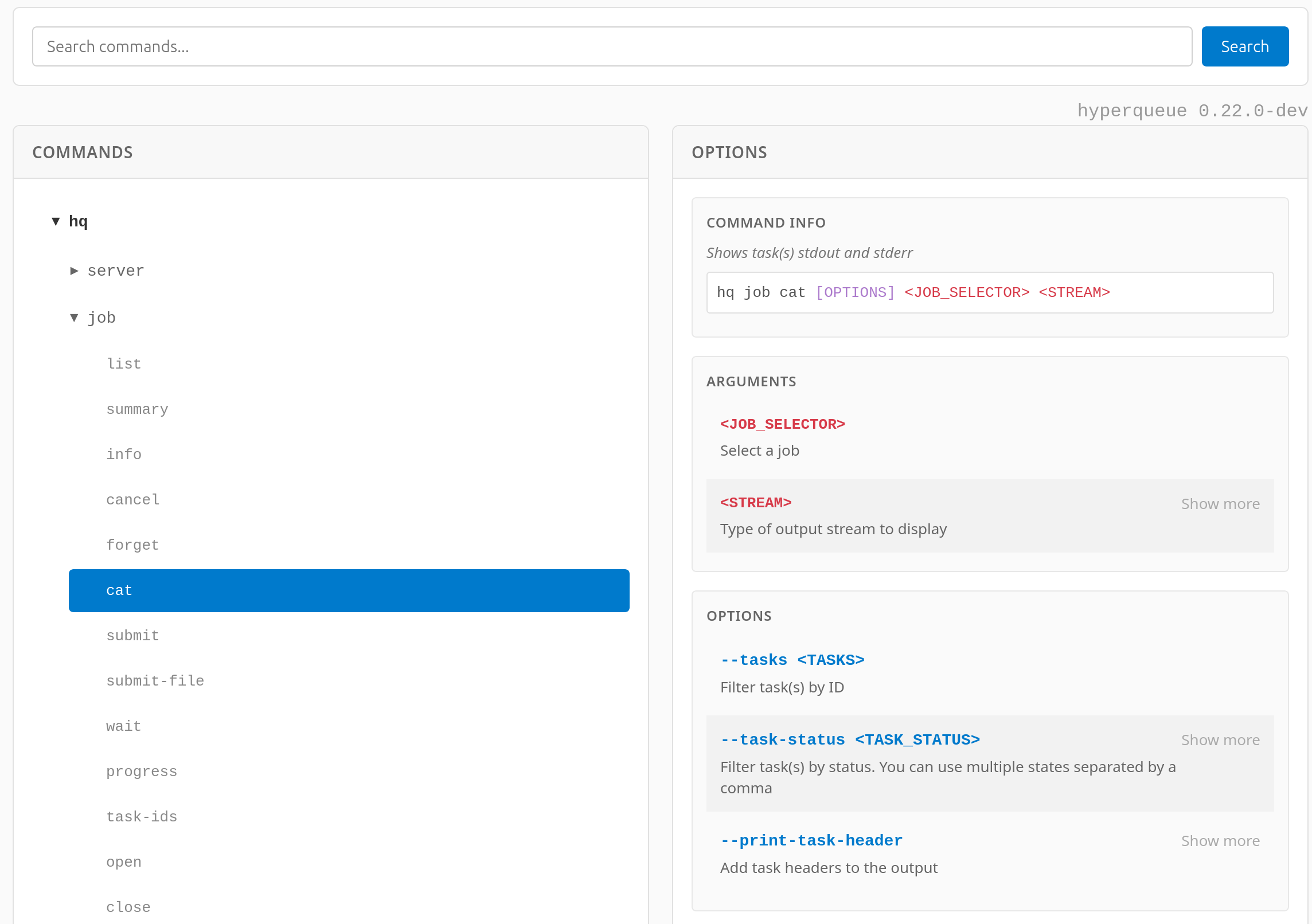Screen dimensions: 1312x924
Task: Show more for the STREAM argument
Action: click(1220, 504)
